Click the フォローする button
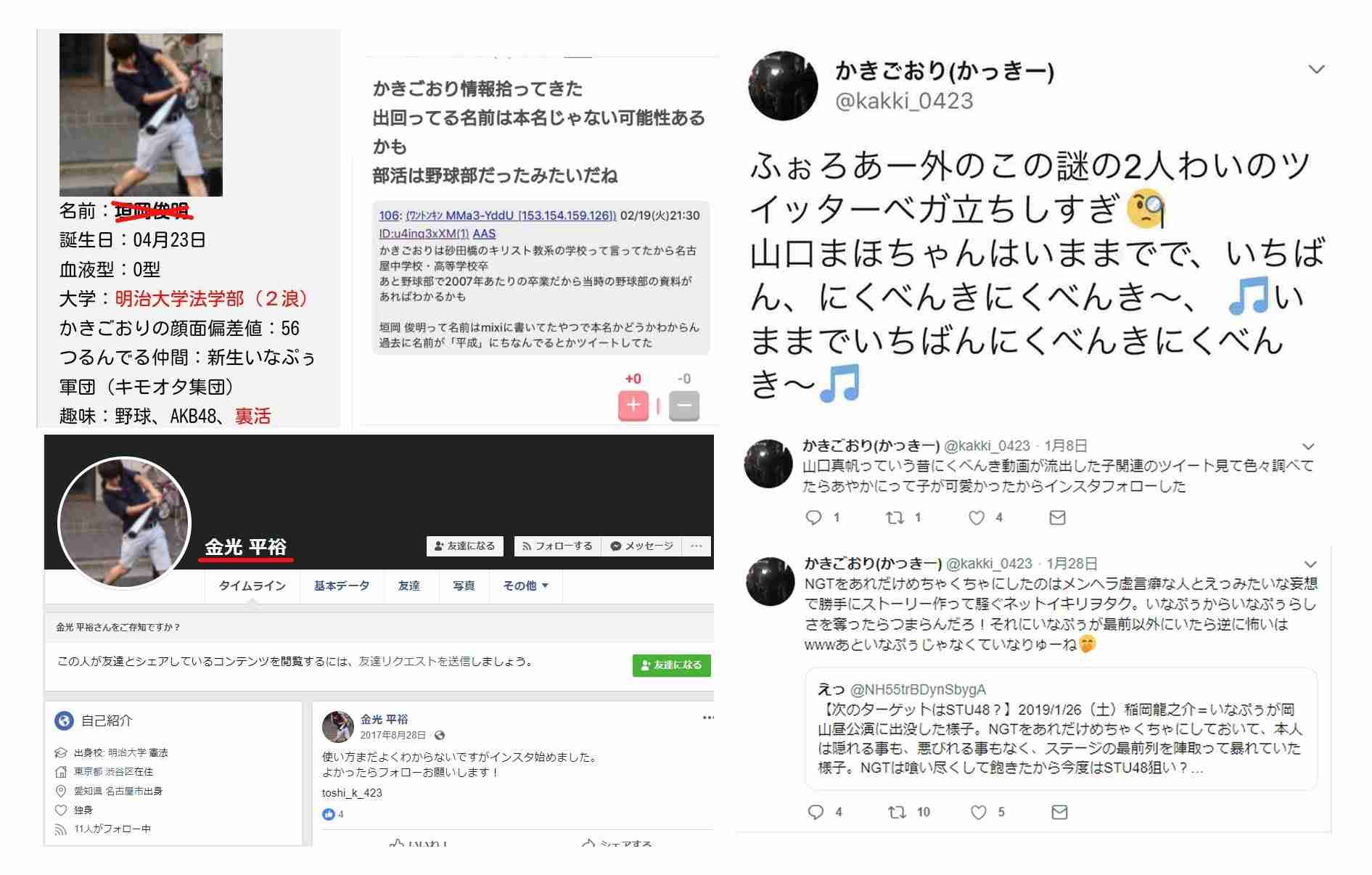Image resolution: width=1372 pixels, height=875 pixels. 557,546
